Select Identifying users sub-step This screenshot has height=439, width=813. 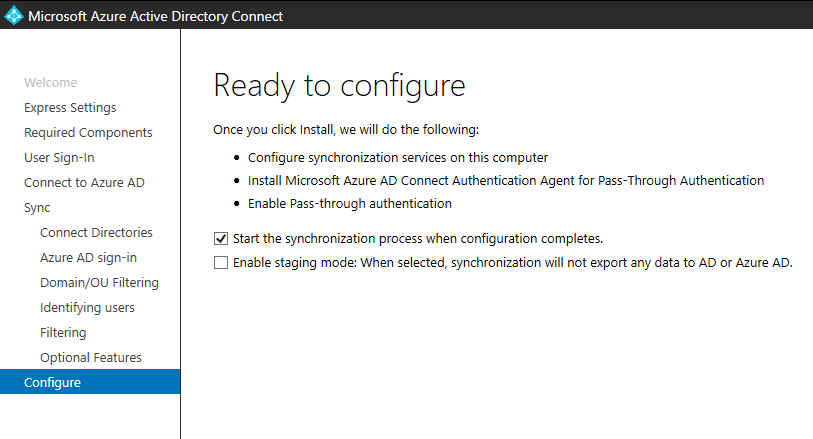coord(87,308)
